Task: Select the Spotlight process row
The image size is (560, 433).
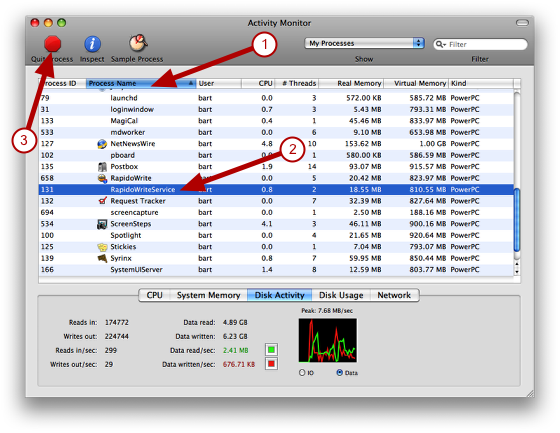Action: point(276,235)
